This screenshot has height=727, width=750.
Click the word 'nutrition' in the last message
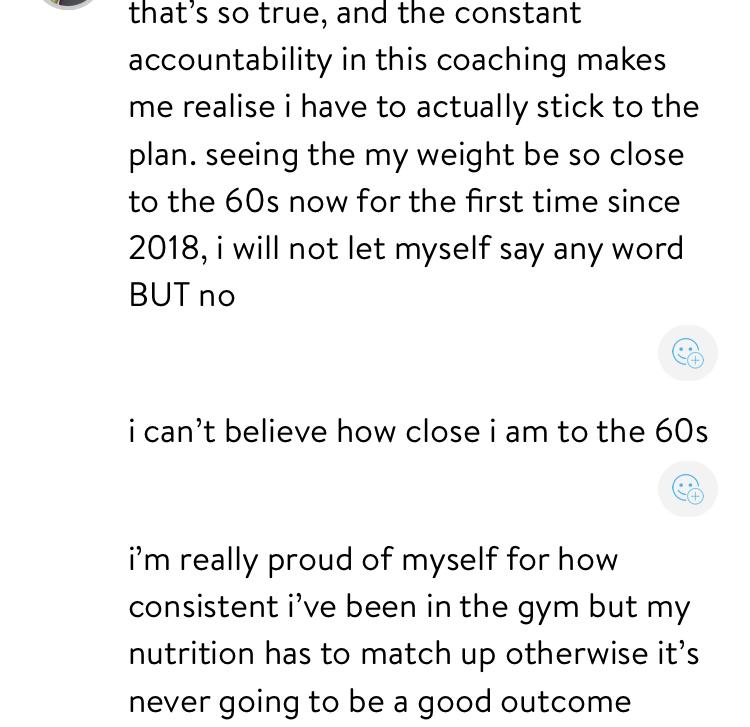click(191, 653)
